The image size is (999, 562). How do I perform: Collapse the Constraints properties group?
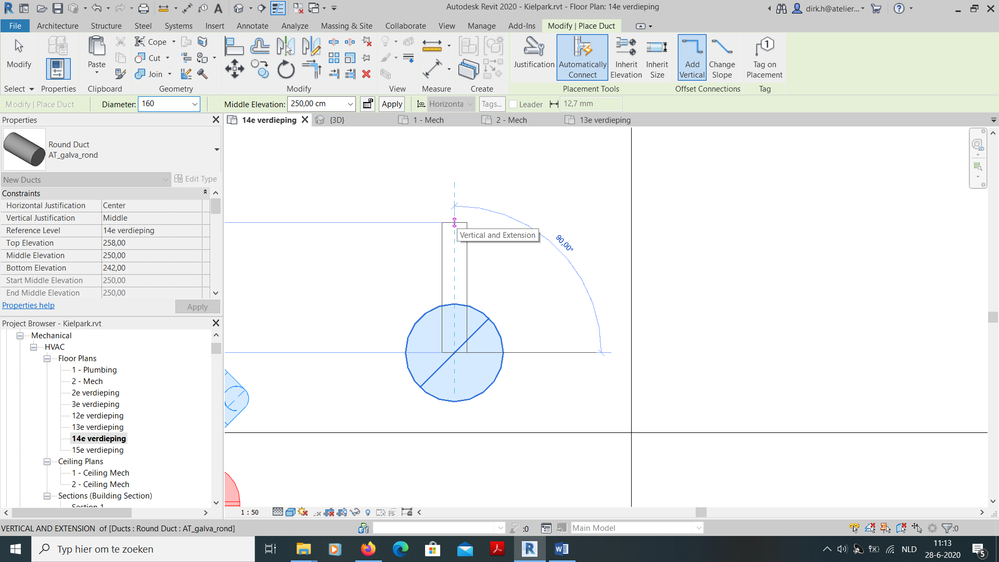(x=205, y=192)
